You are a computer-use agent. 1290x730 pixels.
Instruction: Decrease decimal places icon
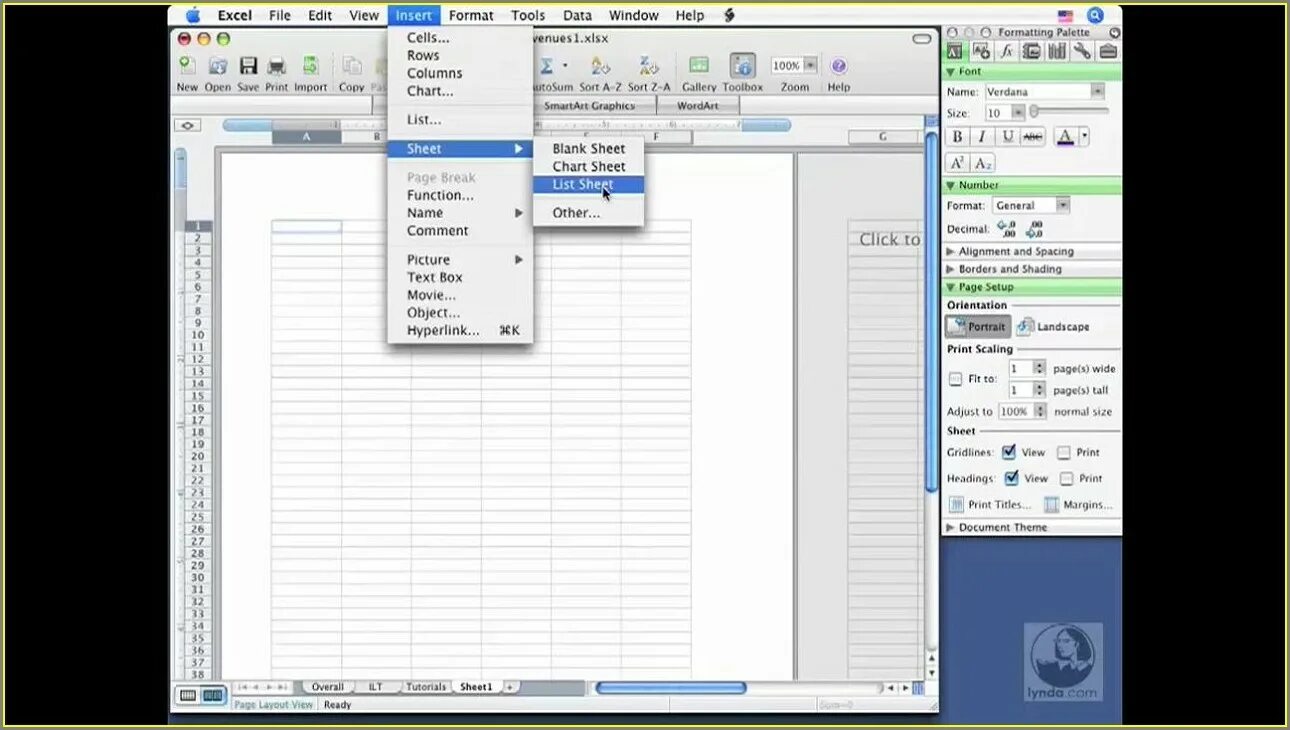click(1034, 229)
